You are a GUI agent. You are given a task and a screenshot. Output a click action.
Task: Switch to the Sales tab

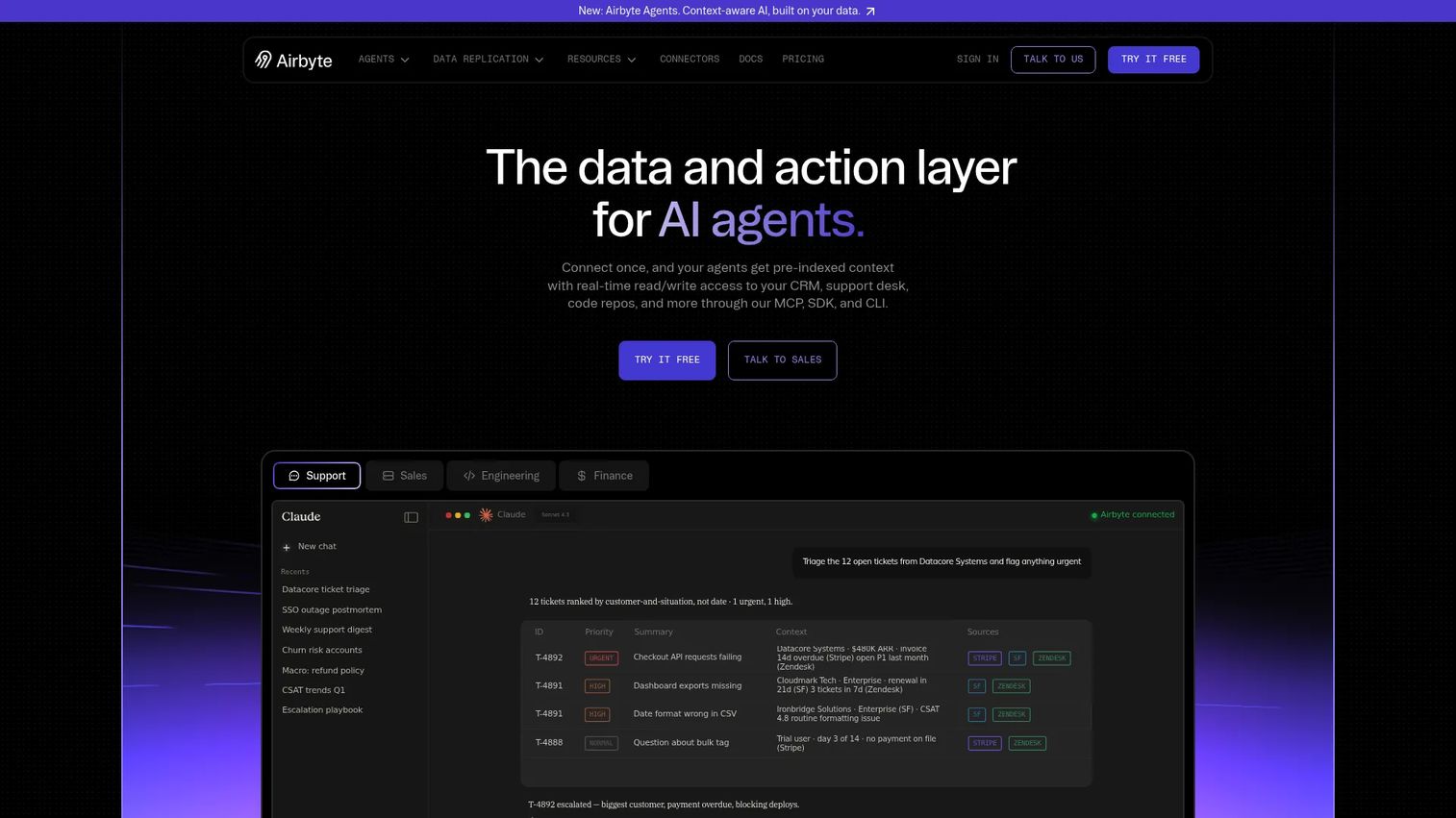405,476
